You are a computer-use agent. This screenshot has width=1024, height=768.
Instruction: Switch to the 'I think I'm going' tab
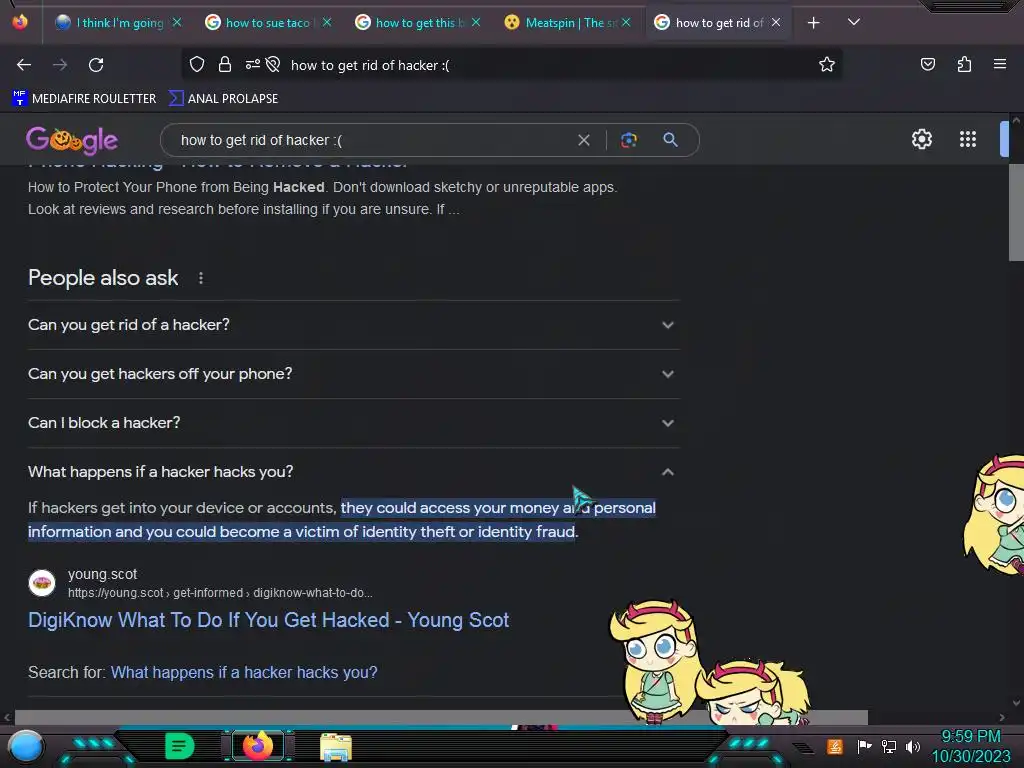pyautogui.click(x=120, y=23)
